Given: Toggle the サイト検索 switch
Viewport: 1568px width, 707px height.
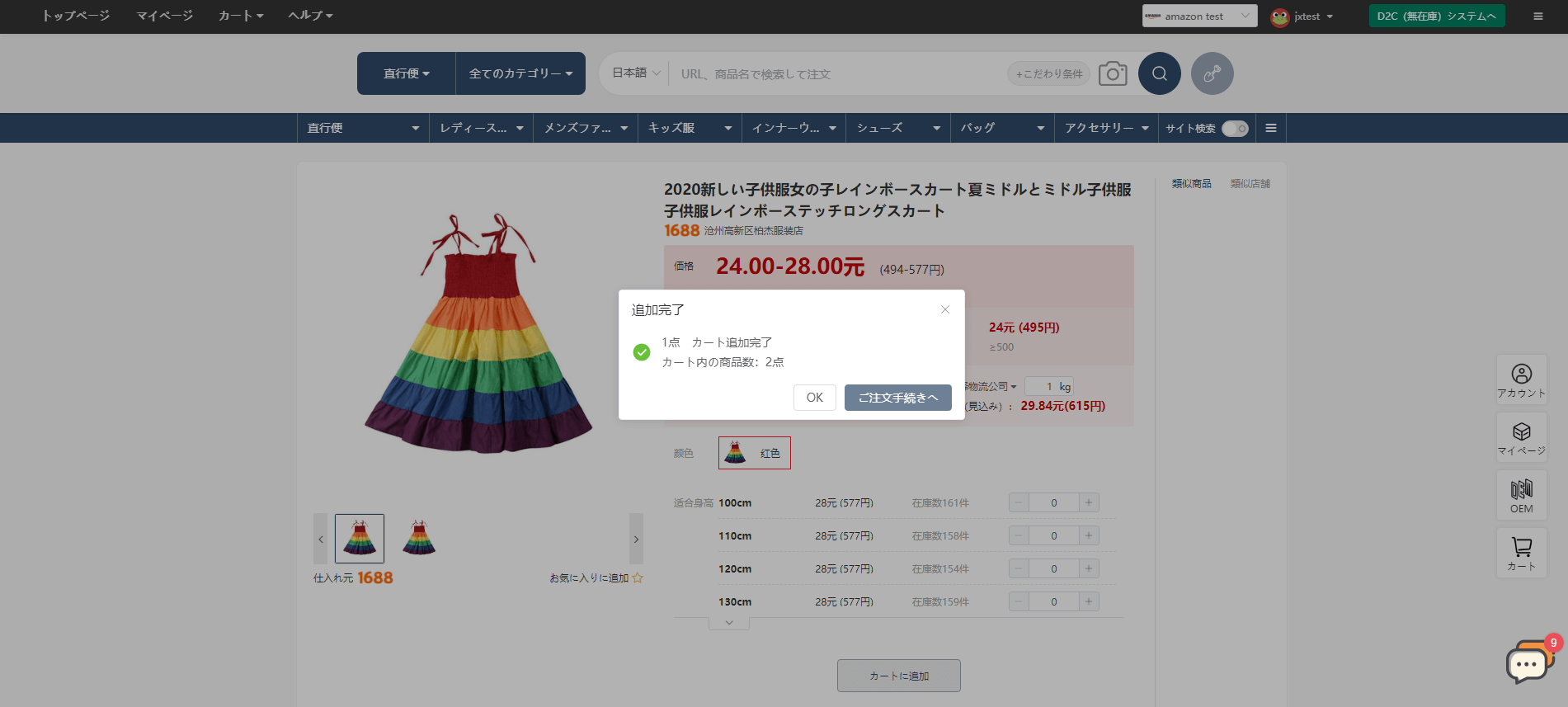Looking at the screenshot, I should click(1234, 129).
